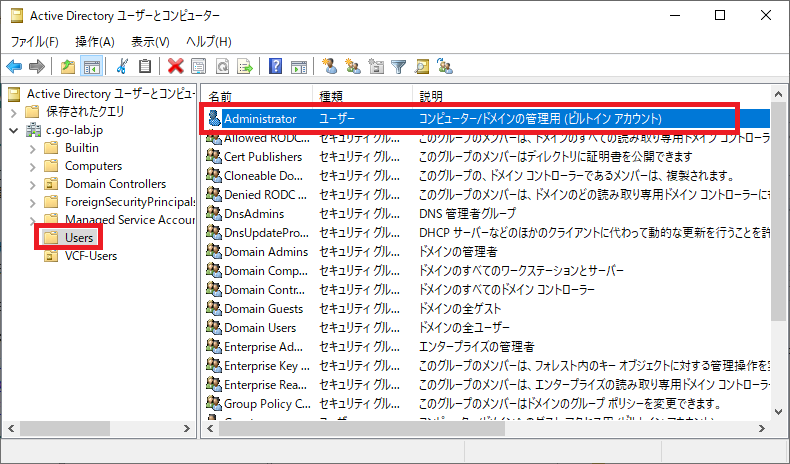Screen dimensions: 790x464
Task: Click the DNS 管理者グループ description text
Action: tap(467, 214)
